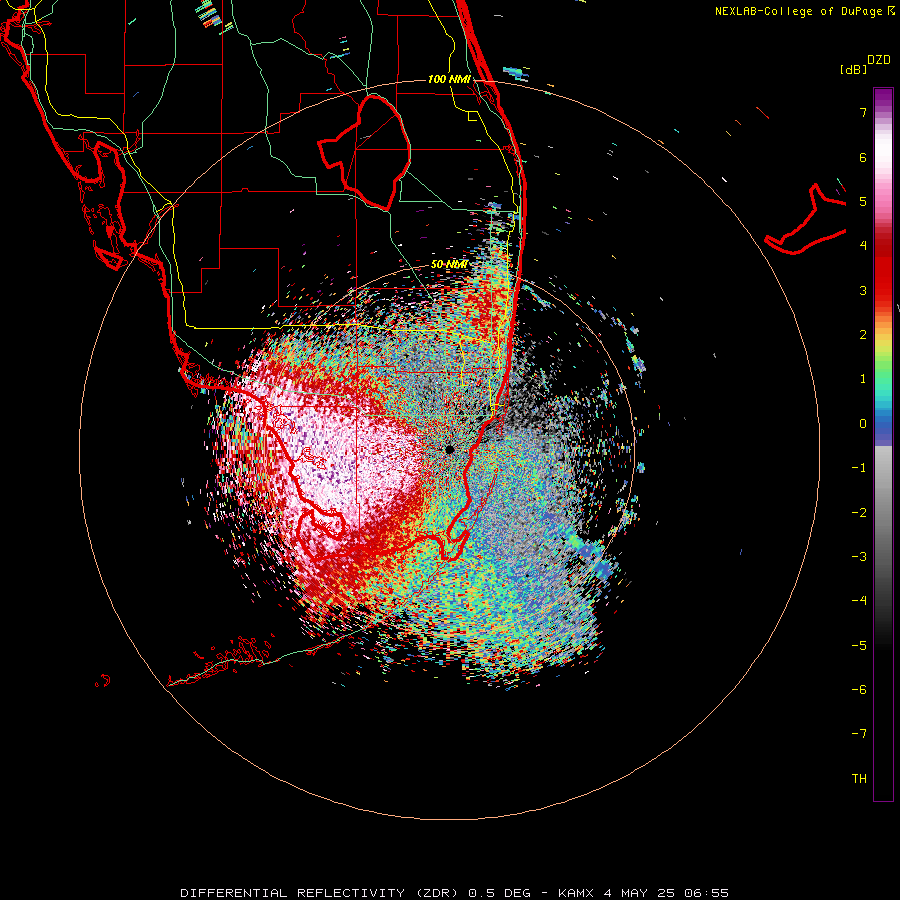Click the -5 value on the color scale
This screenshot has width=900, height=900.
tap(859, 646)
